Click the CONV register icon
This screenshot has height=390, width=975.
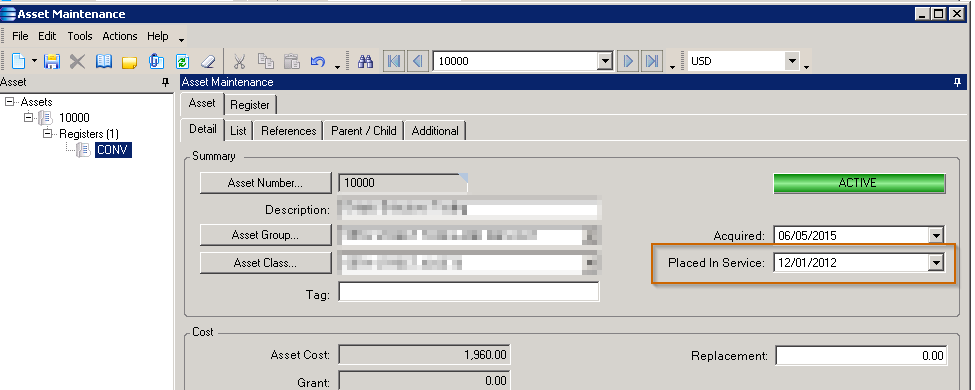tap(83, 149)
